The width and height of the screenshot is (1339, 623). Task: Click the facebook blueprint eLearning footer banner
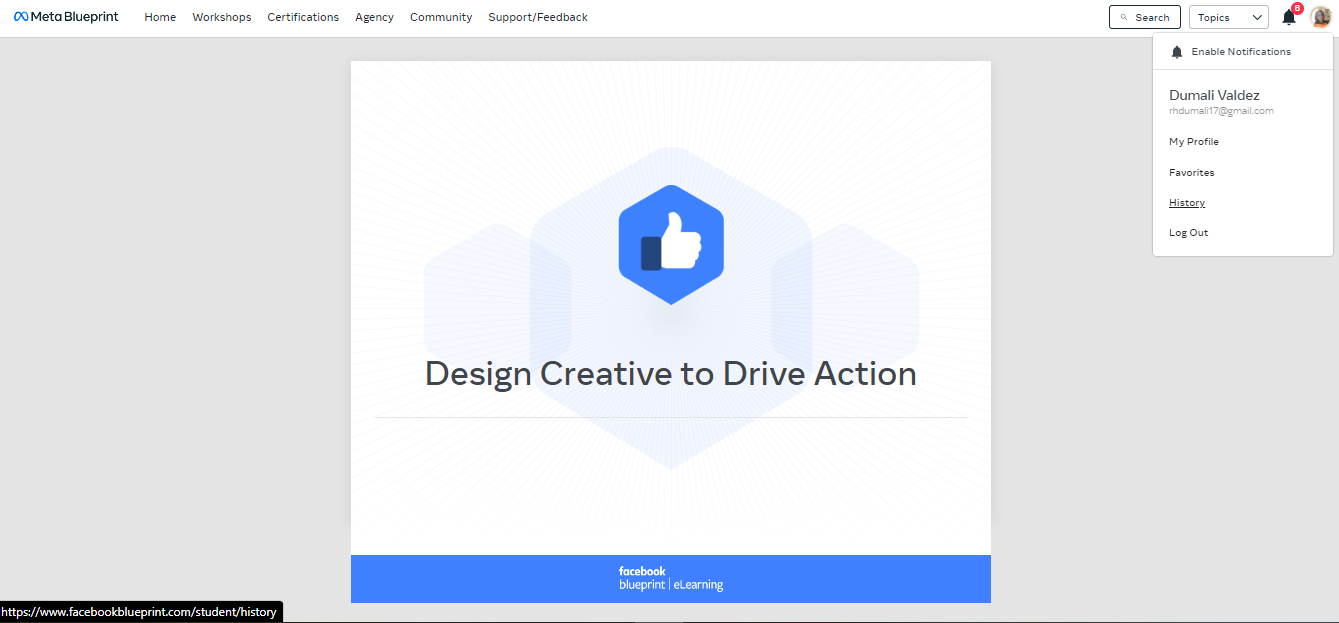click(671, 579)
